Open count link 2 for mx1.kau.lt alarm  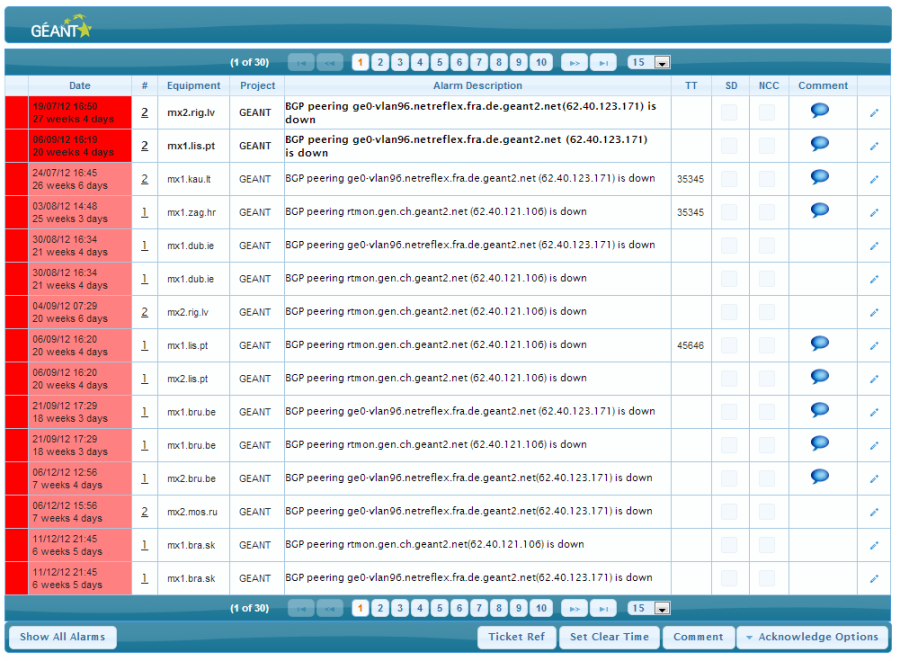tap(145, 179)
